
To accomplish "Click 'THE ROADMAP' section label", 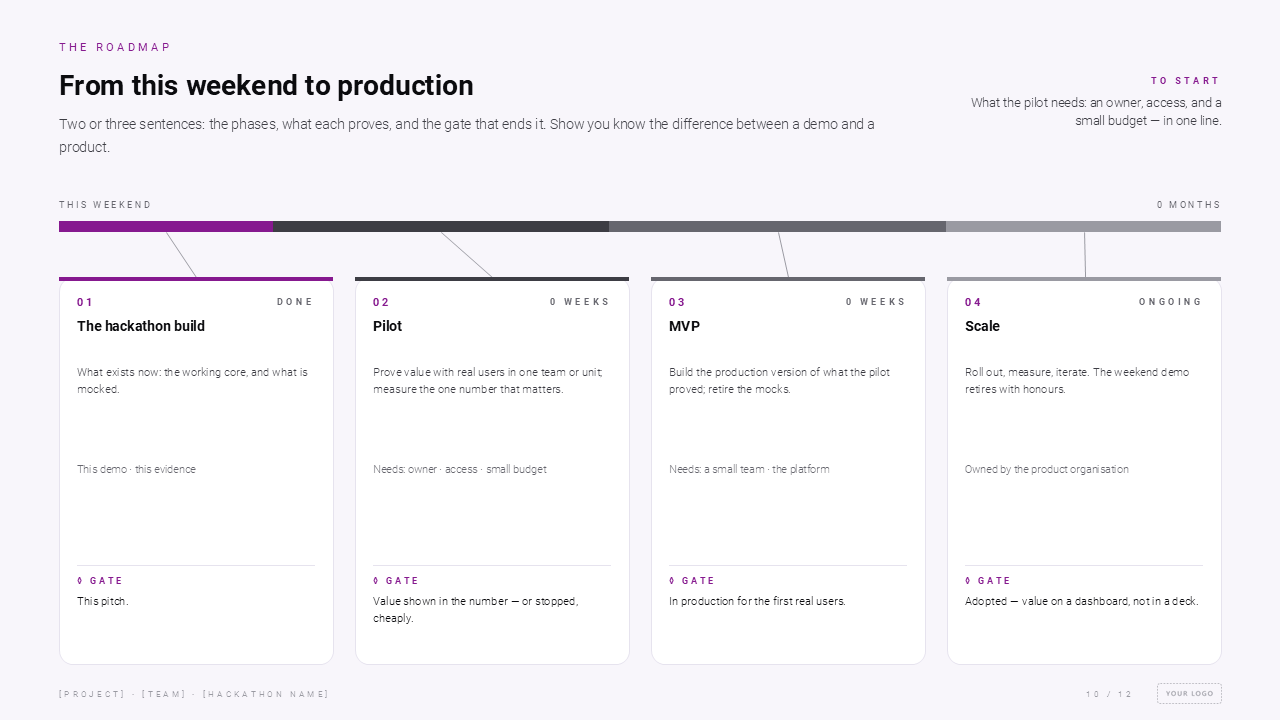I will click(115, 47).
